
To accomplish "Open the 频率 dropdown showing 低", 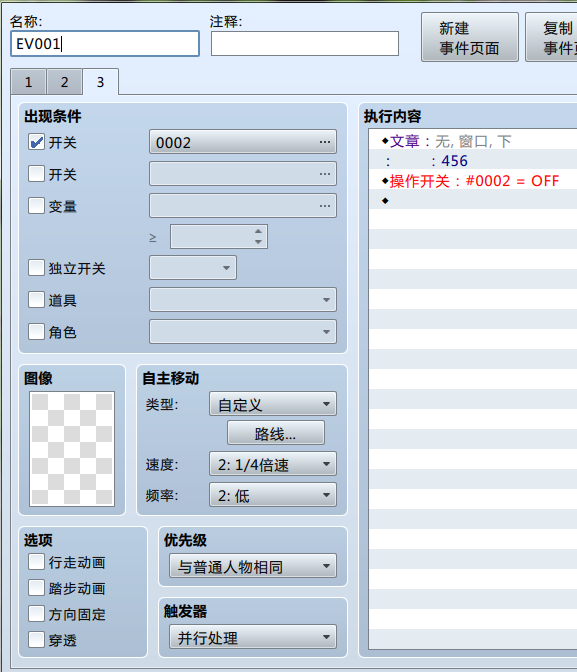I will (x=273, y=495).
